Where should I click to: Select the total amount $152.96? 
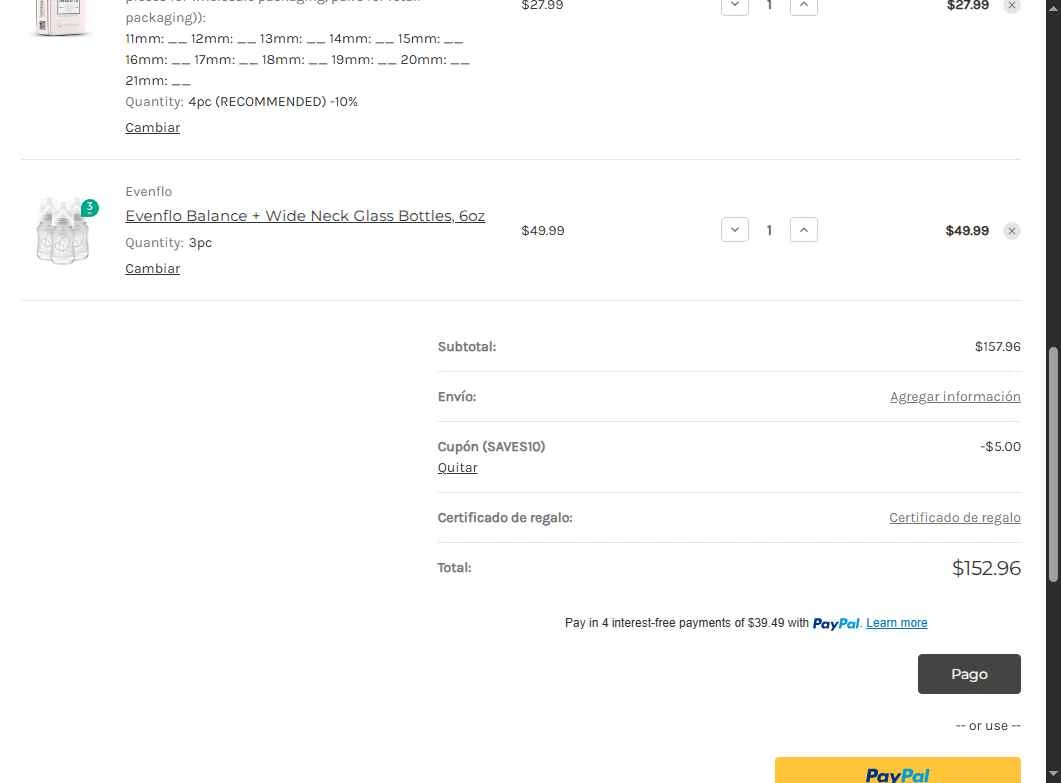pos(986,568)
